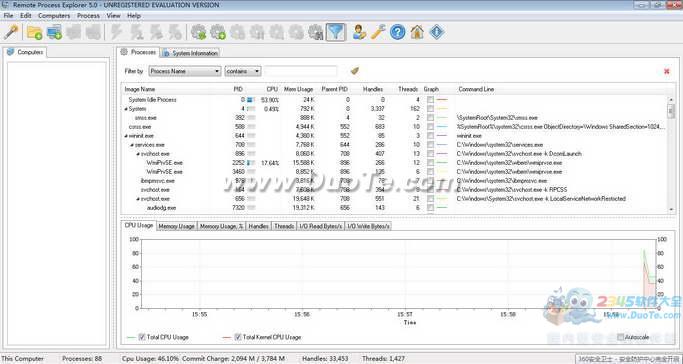
Task: Click the first grayed-out lightning bolt icon
Action: point(116,32)
